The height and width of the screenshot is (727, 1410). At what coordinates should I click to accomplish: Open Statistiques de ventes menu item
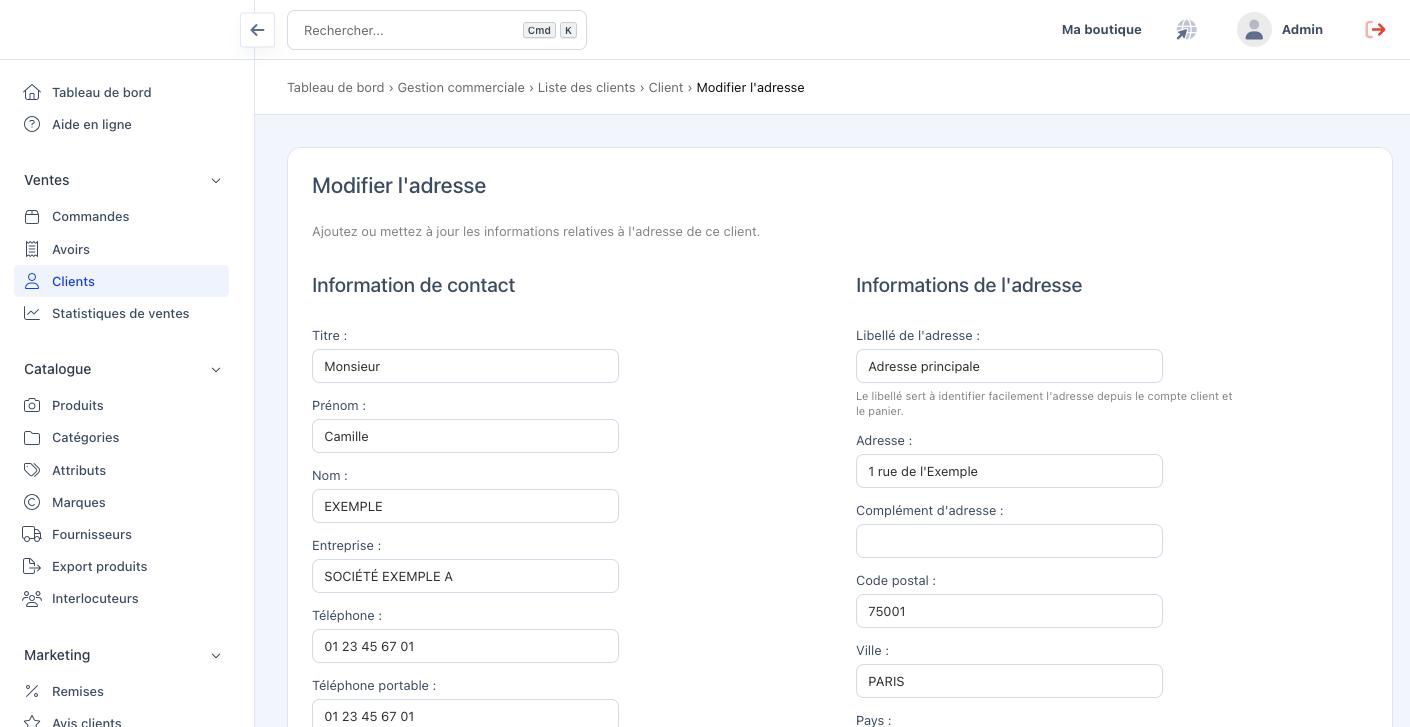122,313
